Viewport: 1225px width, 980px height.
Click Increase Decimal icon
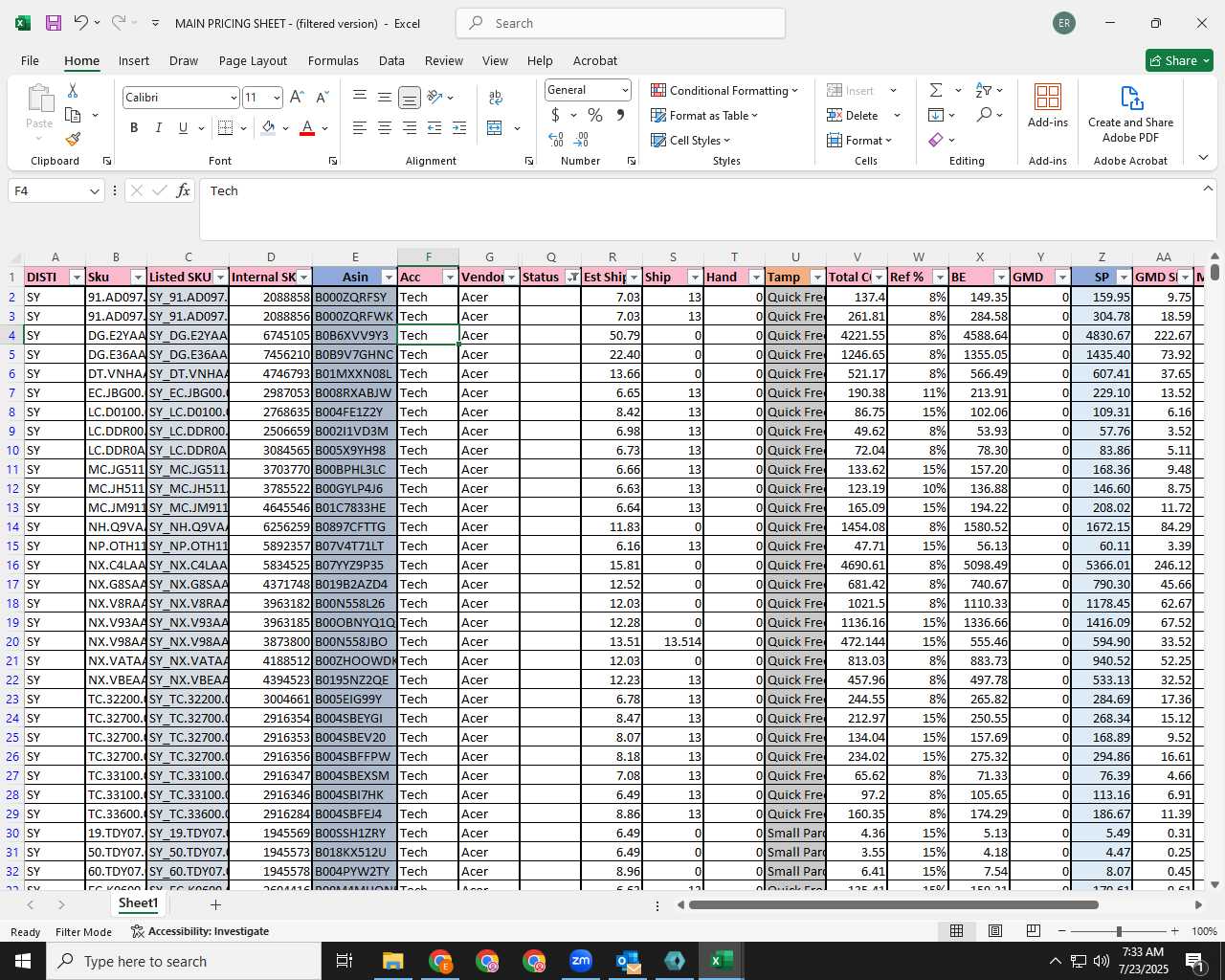click(x=556, y=140)
